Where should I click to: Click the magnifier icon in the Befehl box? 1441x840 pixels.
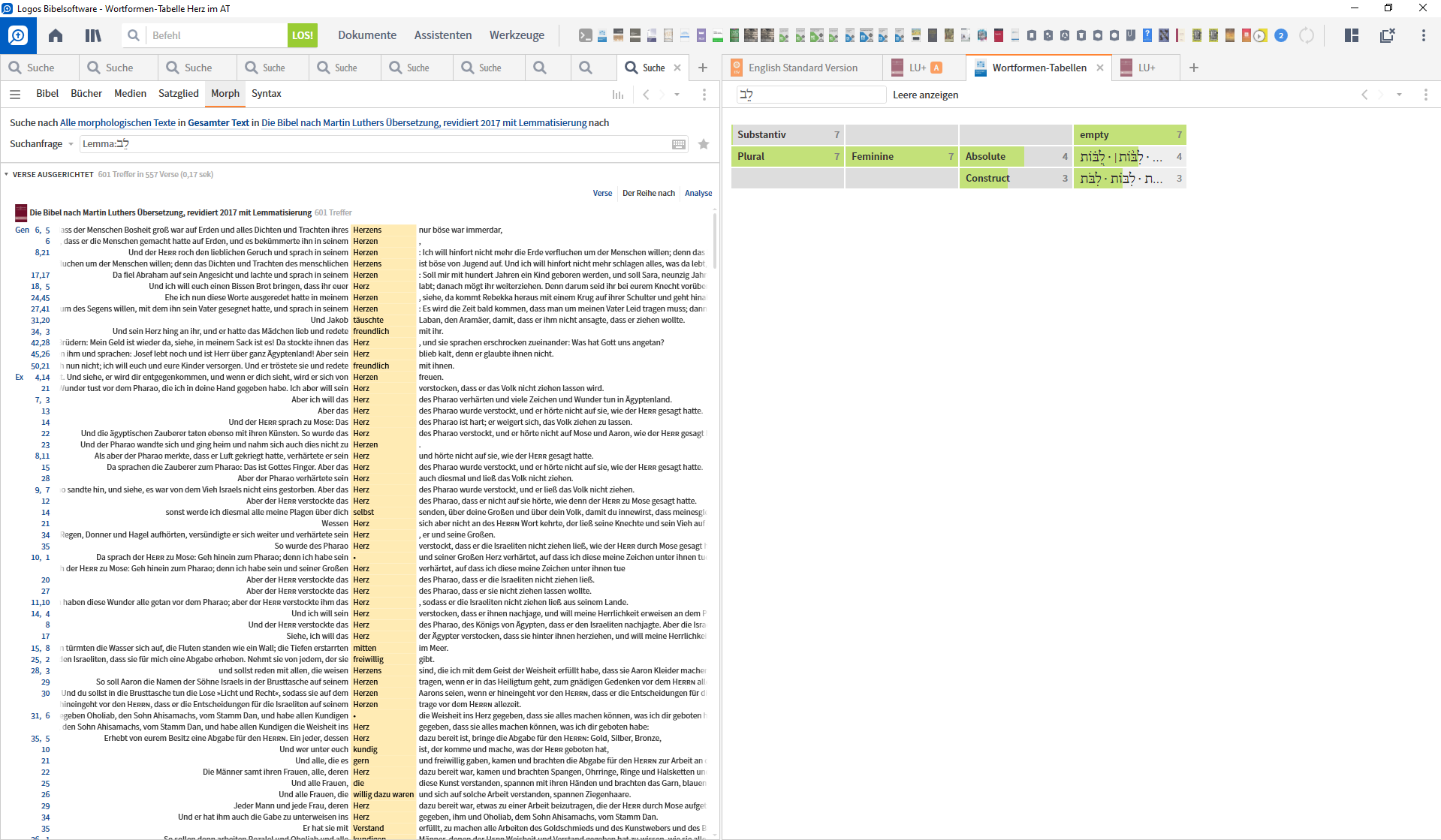click(x=134, y=35)
